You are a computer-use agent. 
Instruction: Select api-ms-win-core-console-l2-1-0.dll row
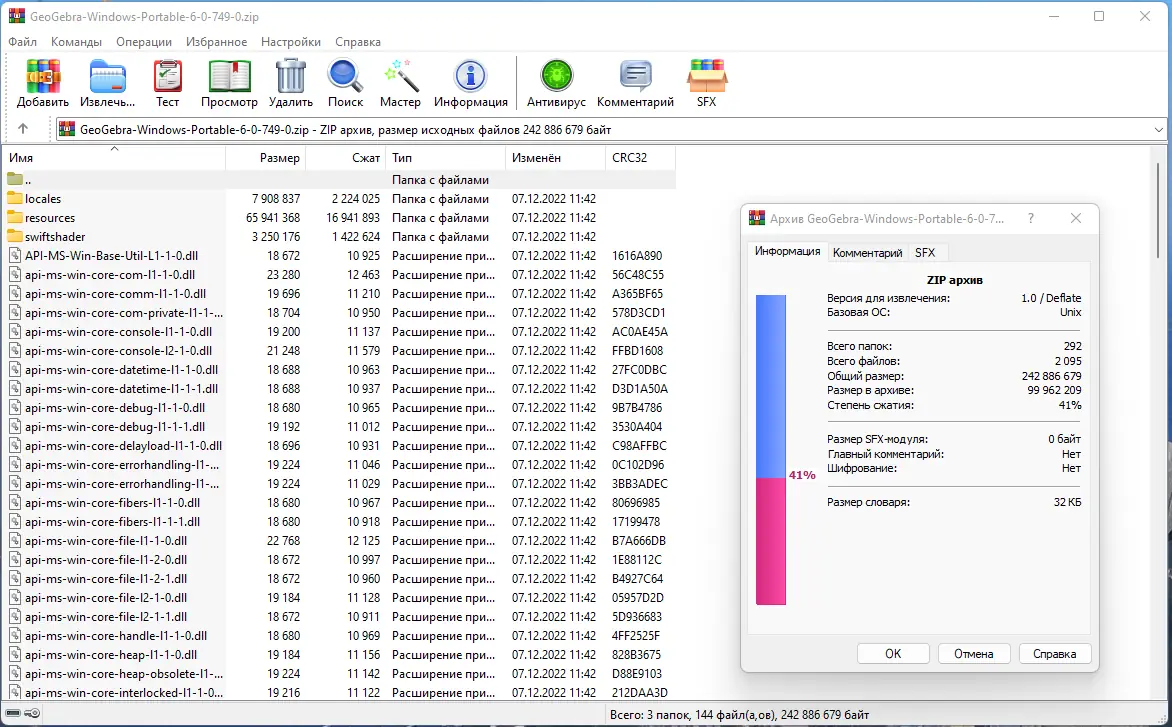pyautogui.click(x=339, y=350)
